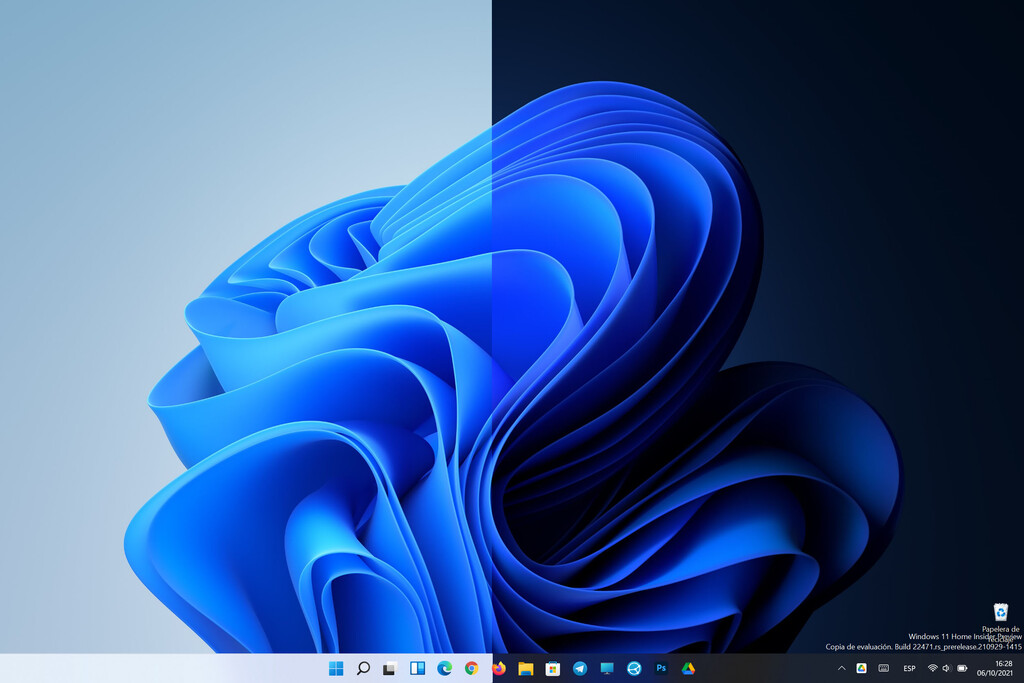Image resolution: width=1024 pixels, height=683 pixels.
Task: Select the Papelera de reciclaje desktop icon
Action: [1000, 620]
